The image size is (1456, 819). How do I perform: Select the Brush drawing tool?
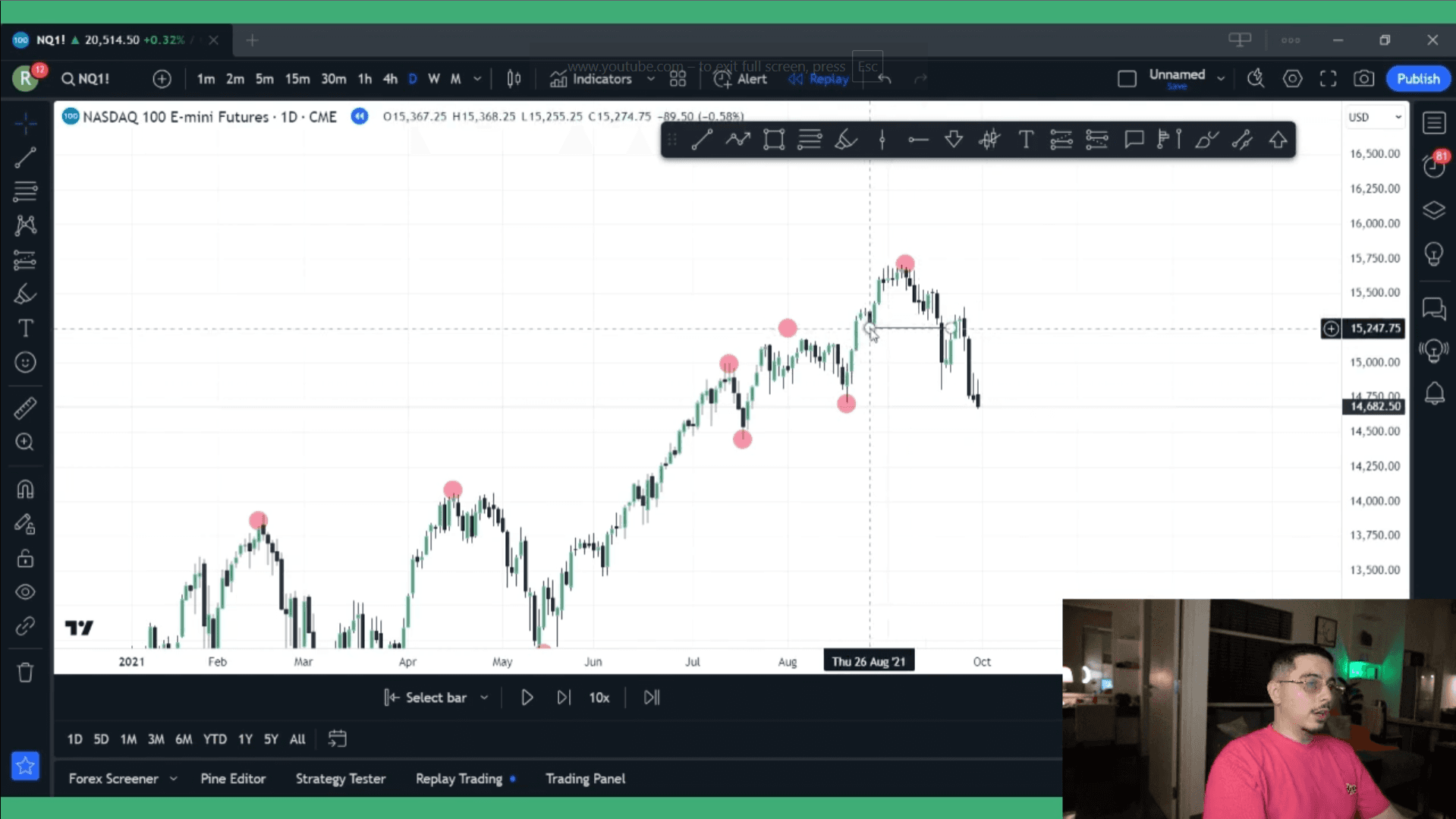26,294
